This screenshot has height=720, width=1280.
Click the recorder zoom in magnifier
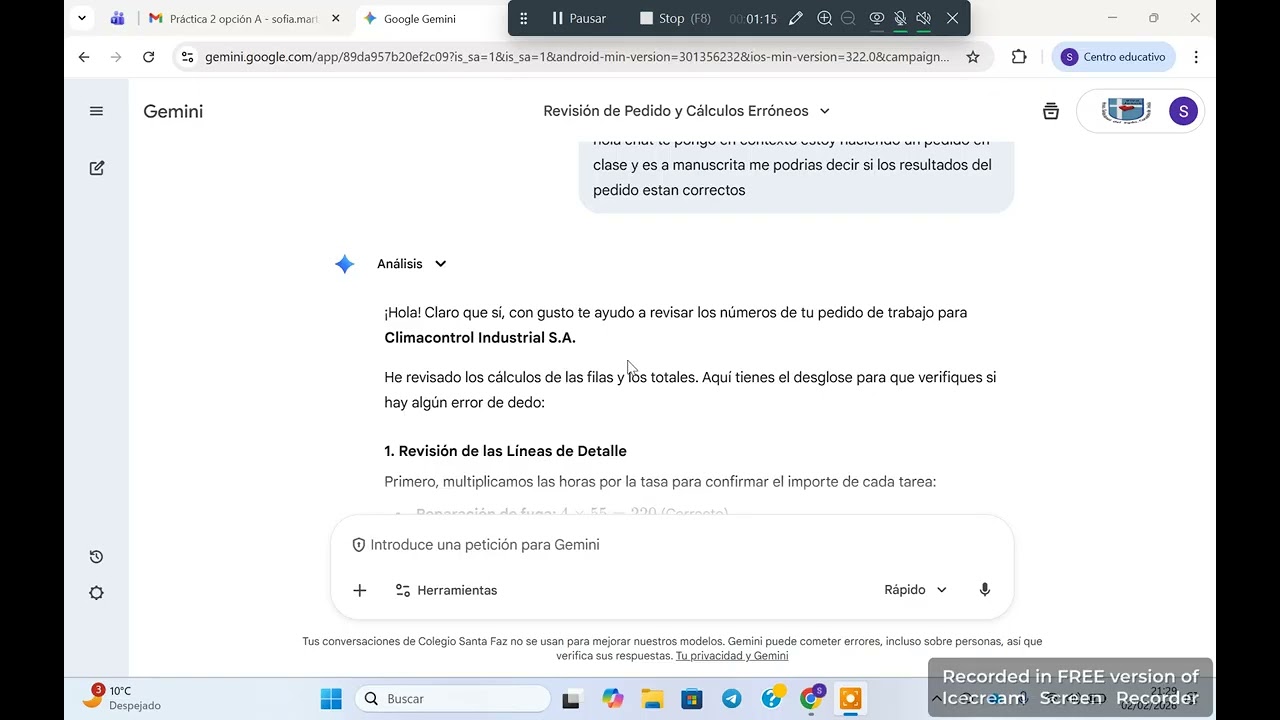[x=824, y=18]
